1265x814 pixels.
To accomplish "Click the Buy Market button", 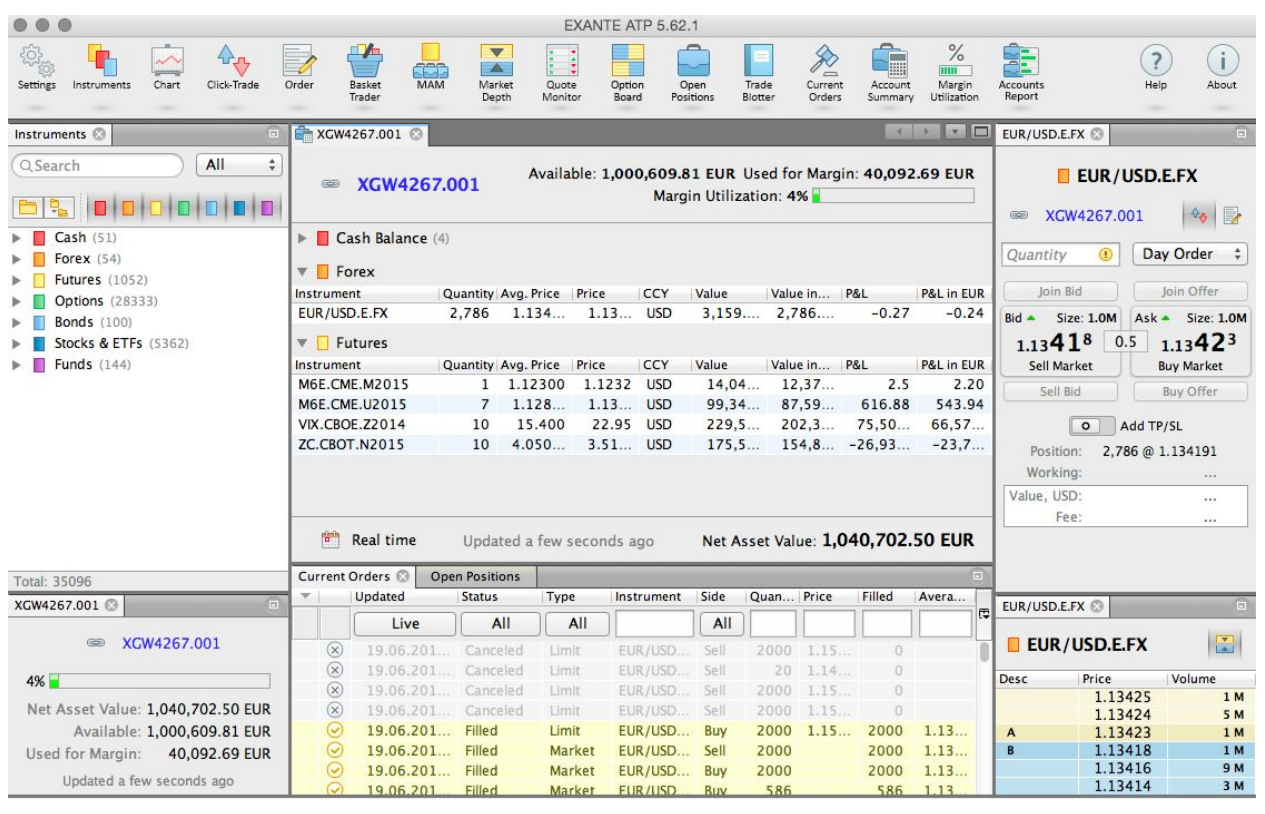I will click(x=1189, y=341).
